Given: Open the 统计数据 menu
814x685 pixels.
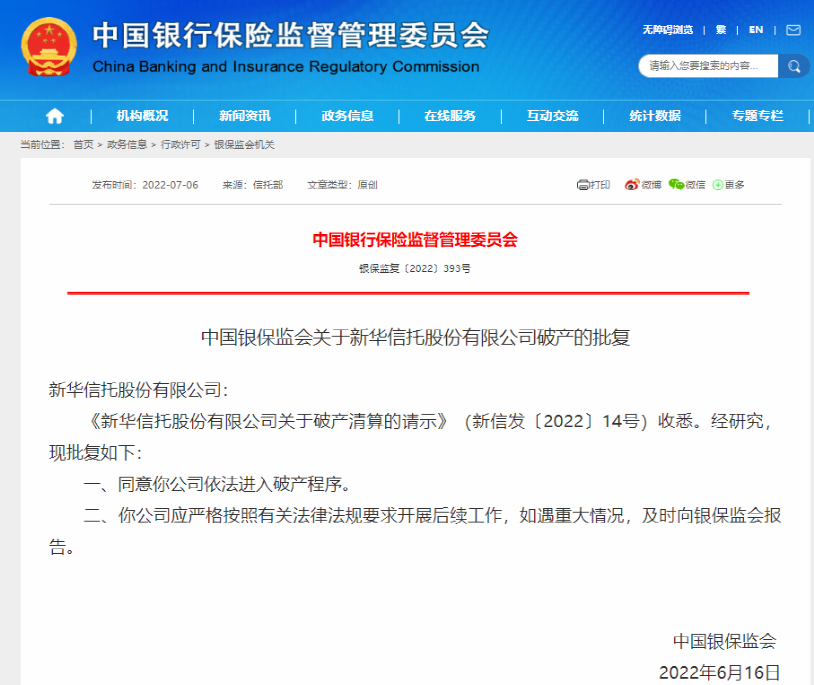Looking at the screenshot, I should coord(655,116).
